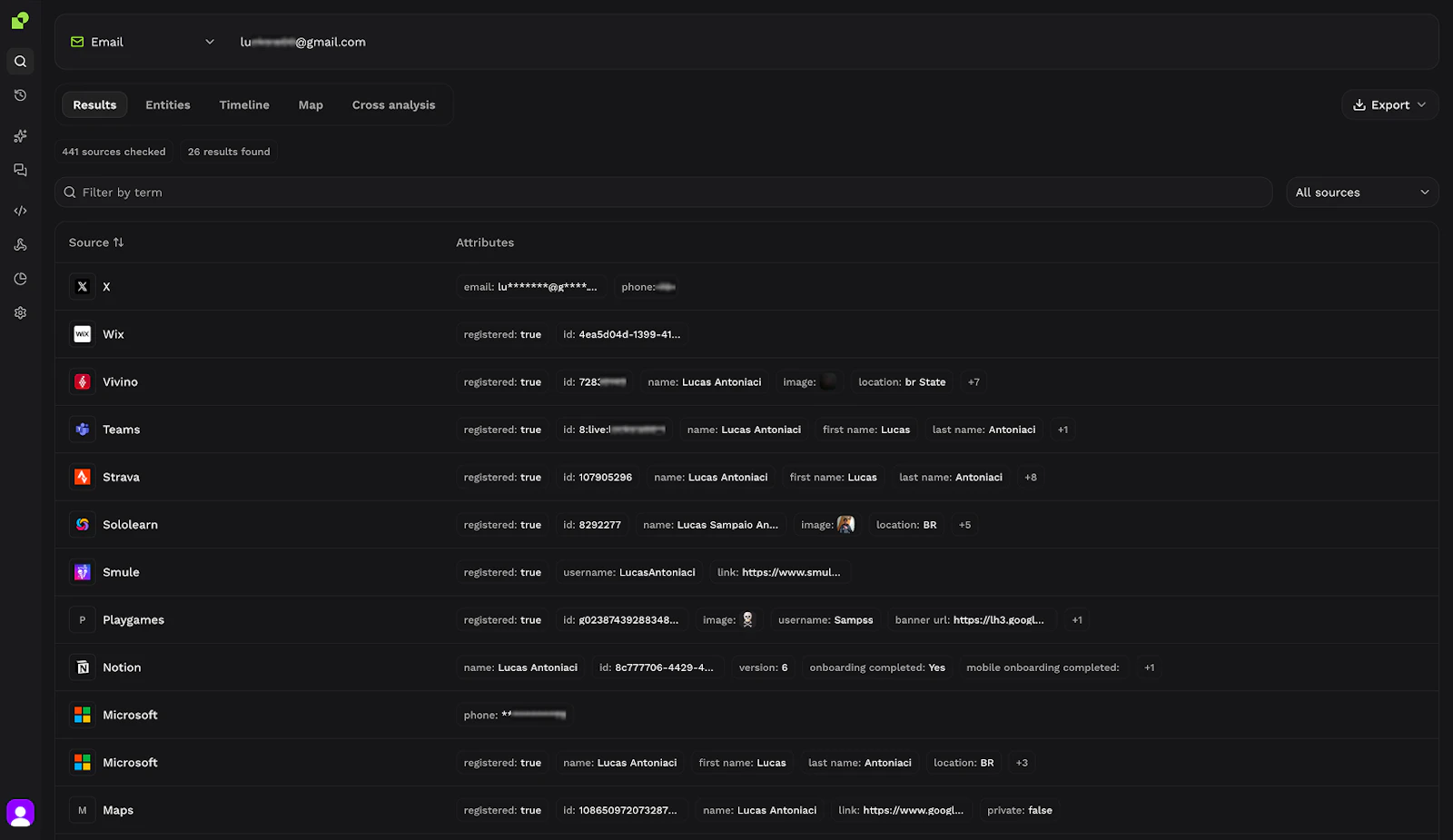Click the '26 results found' badge

229,152
